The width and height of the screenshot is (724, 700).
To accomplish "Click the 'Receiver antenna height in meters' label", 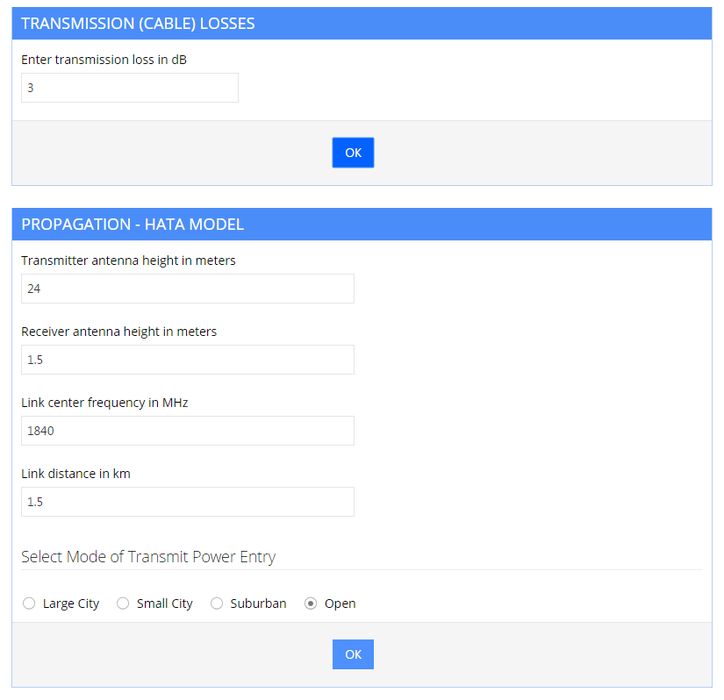I will click(x=119, y=332).
